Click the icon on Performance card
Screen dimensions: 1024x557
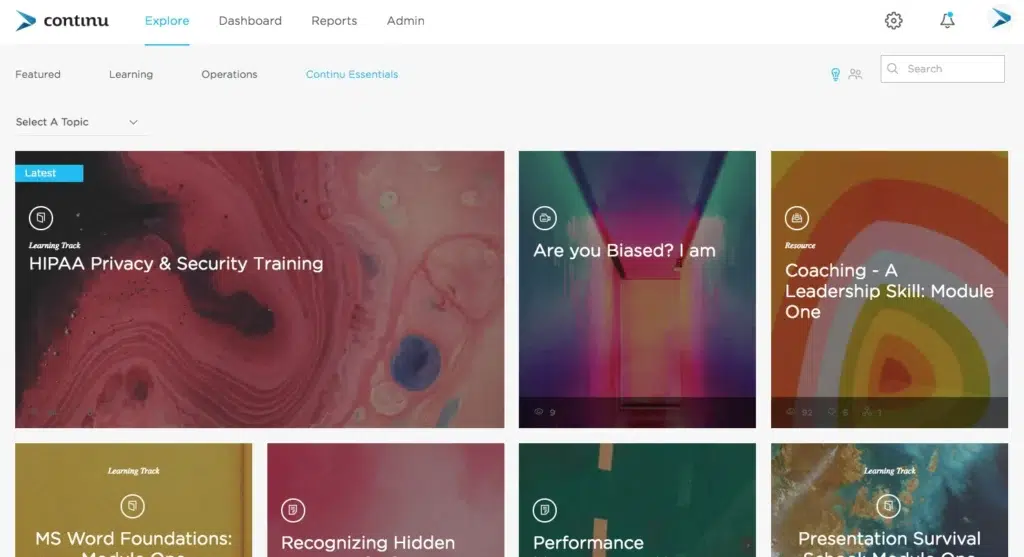point(544,509)
